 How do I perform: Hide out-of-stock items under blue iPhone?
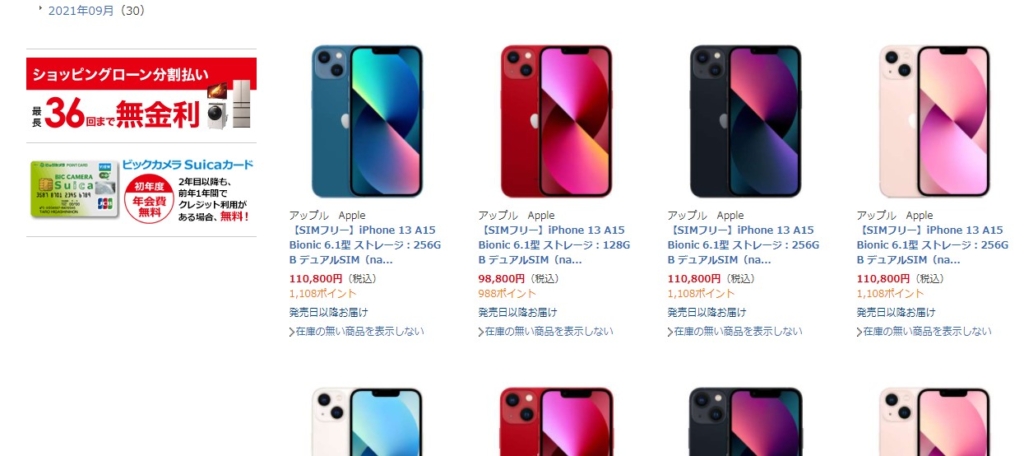pos(357,332)
